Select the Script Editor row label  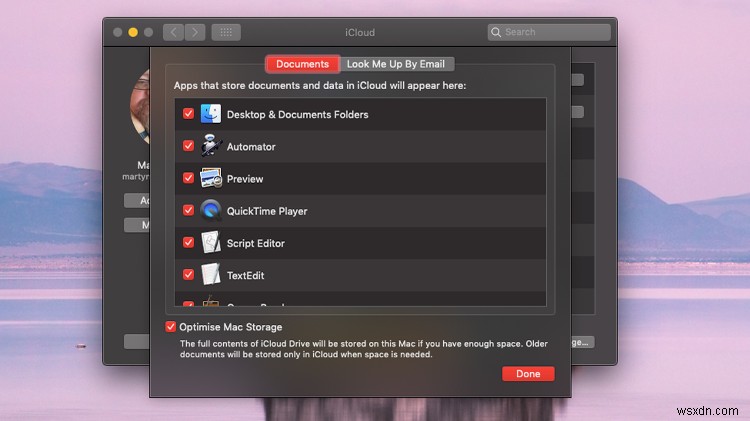(255, 243)
